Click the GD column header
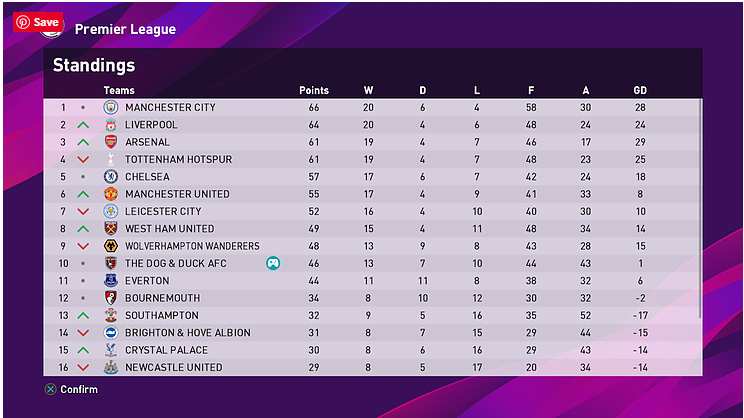 [x=640, y=91]
